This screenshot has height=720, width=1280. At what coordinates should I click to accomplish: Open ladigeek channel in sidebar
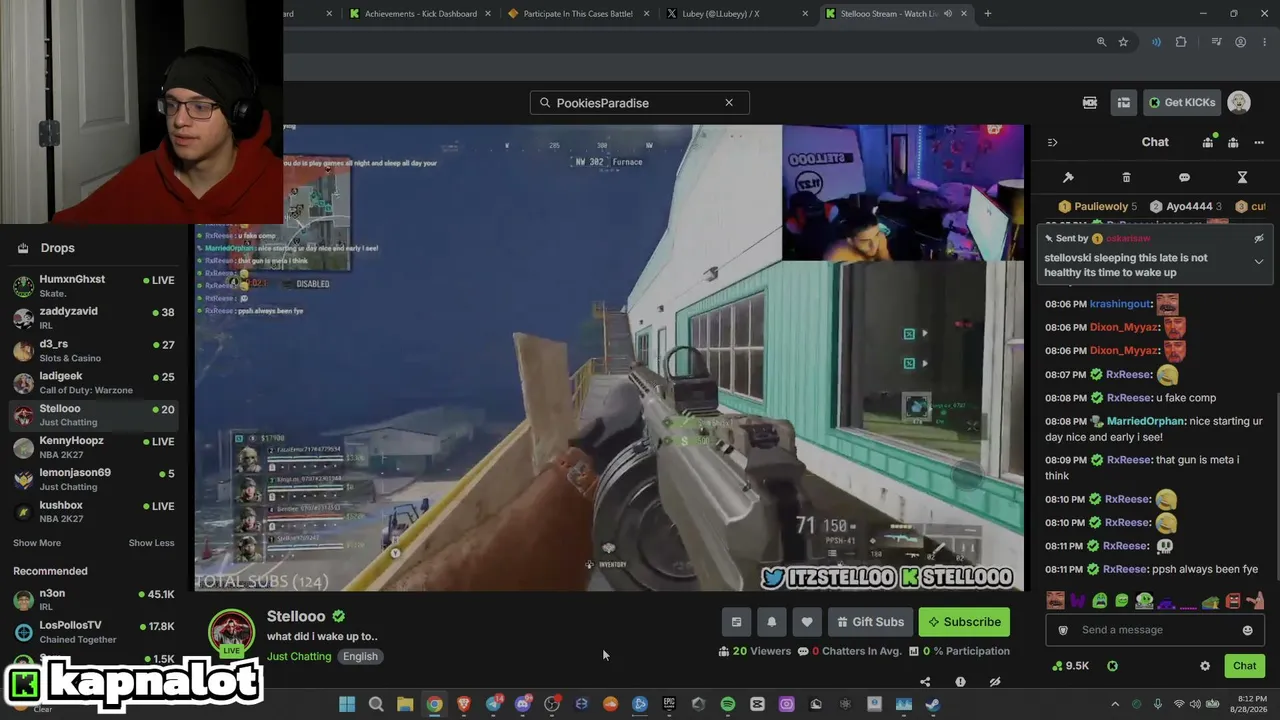click(95, 383)
